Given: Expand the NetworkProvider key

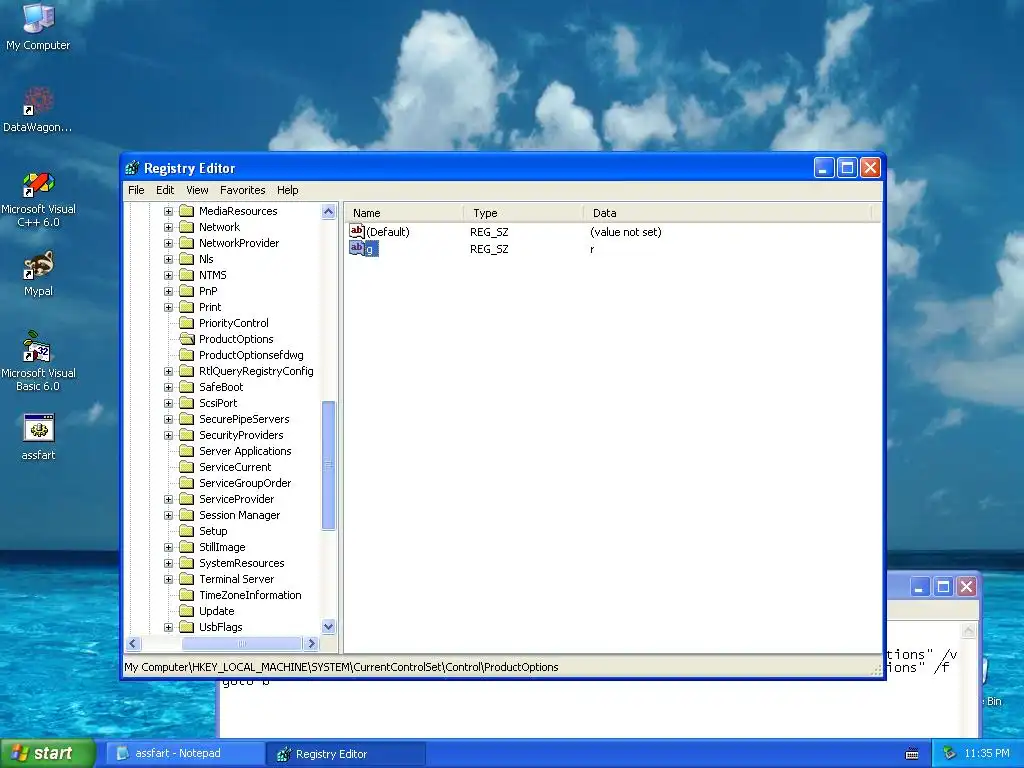Looking at the screenshot, I should [x=168, y=243].
